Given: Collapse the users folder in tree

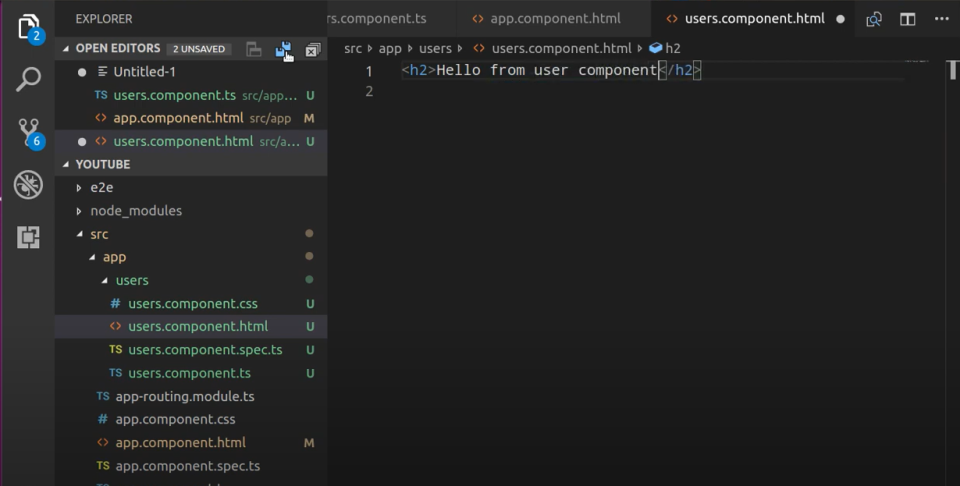Looking at the screenshot, I should click(x=105, y=280).
